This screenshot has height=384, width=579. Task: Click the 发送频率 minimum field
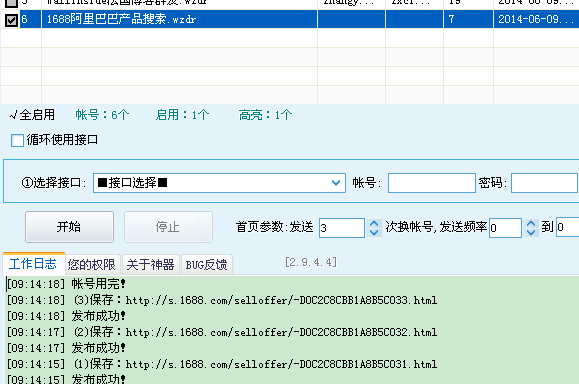point(505,227)
